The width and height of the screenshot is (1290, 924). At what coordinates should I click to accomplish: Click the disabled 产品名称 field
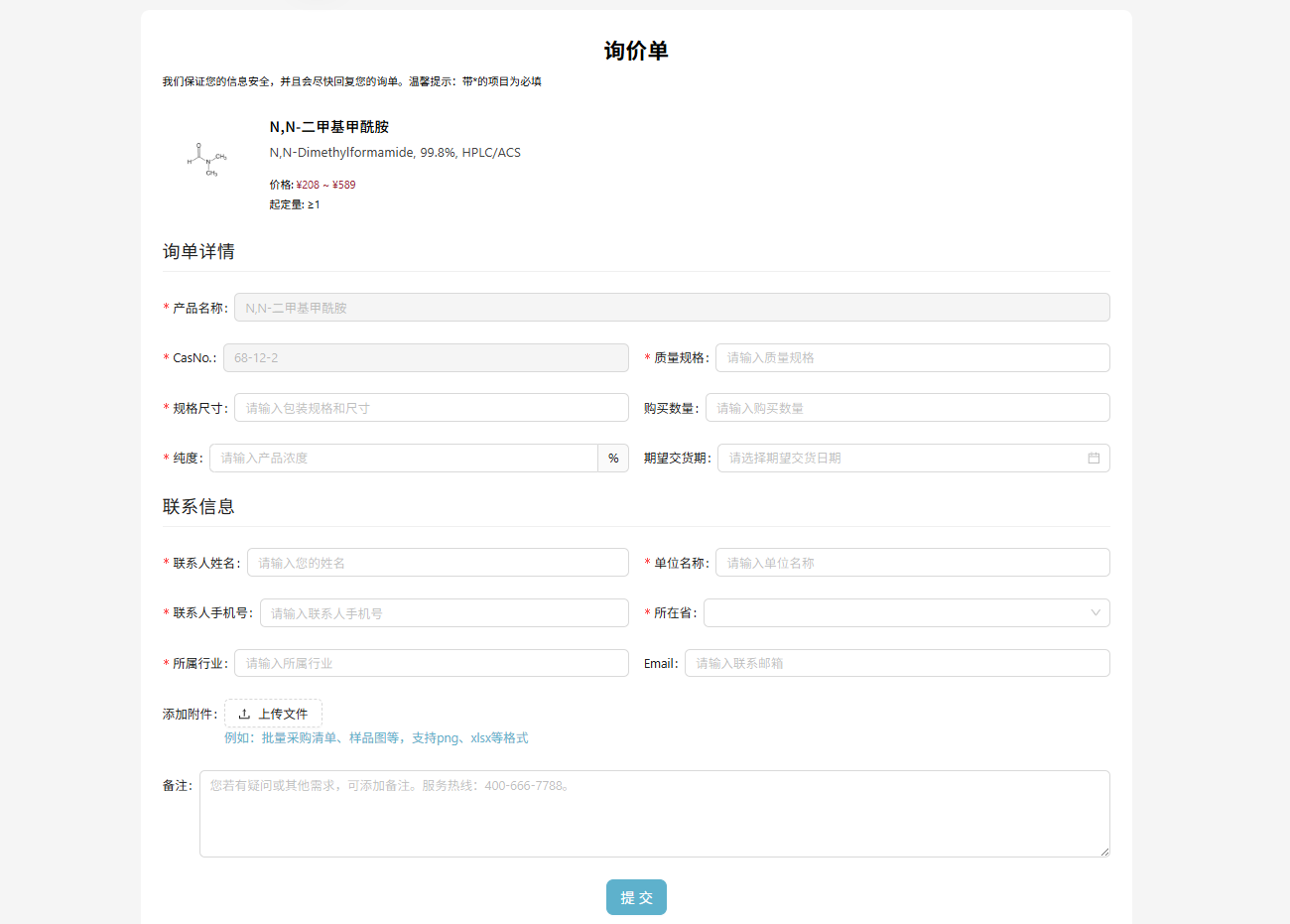click(x=671, y=308)
